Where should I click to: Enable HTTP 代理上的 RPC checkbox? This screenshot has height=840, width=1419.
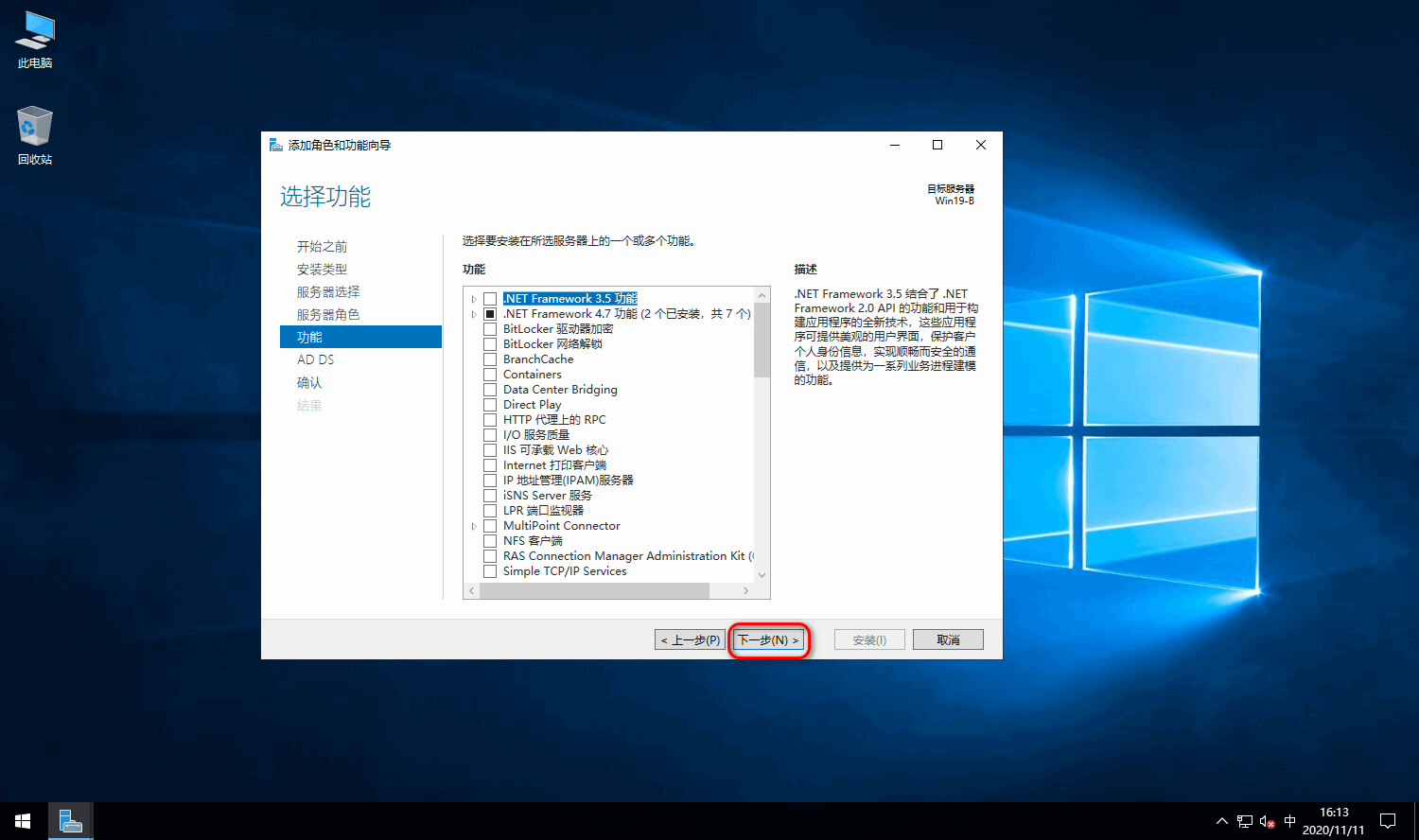[490, 420]
